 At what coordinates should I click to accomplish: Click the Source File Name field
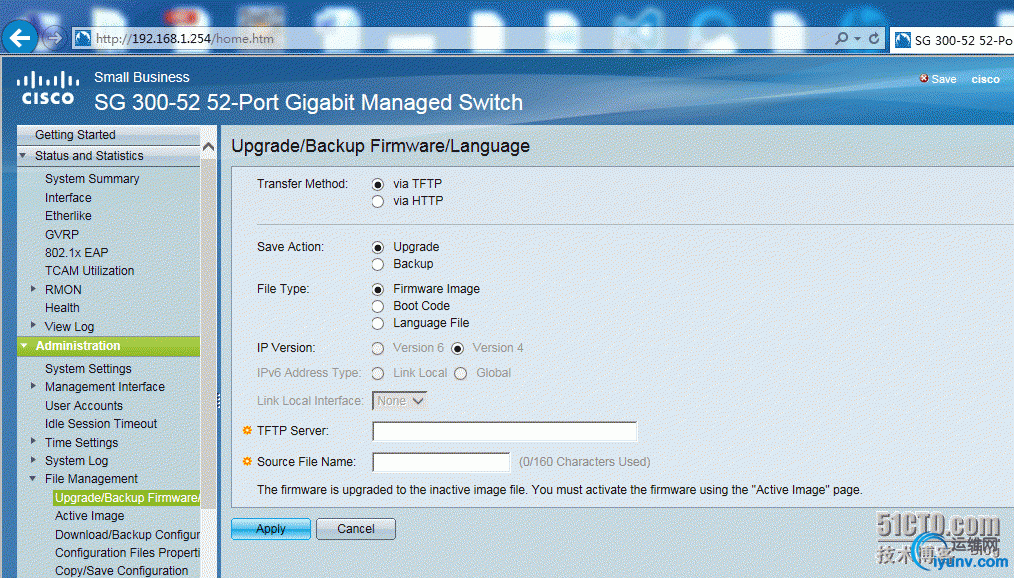tap(441, 462)
